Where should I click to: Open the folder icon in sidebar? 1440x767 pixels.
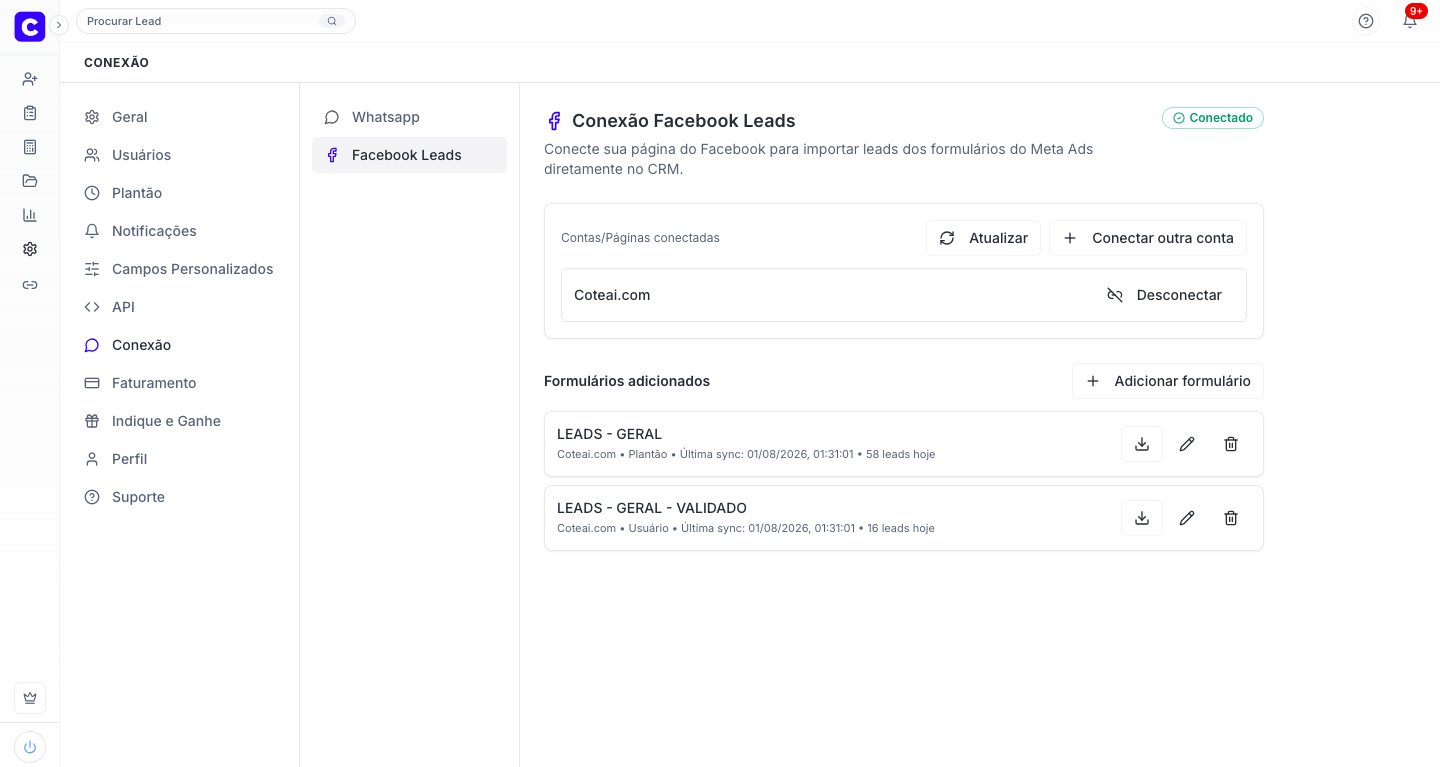(x=30, y=181)
